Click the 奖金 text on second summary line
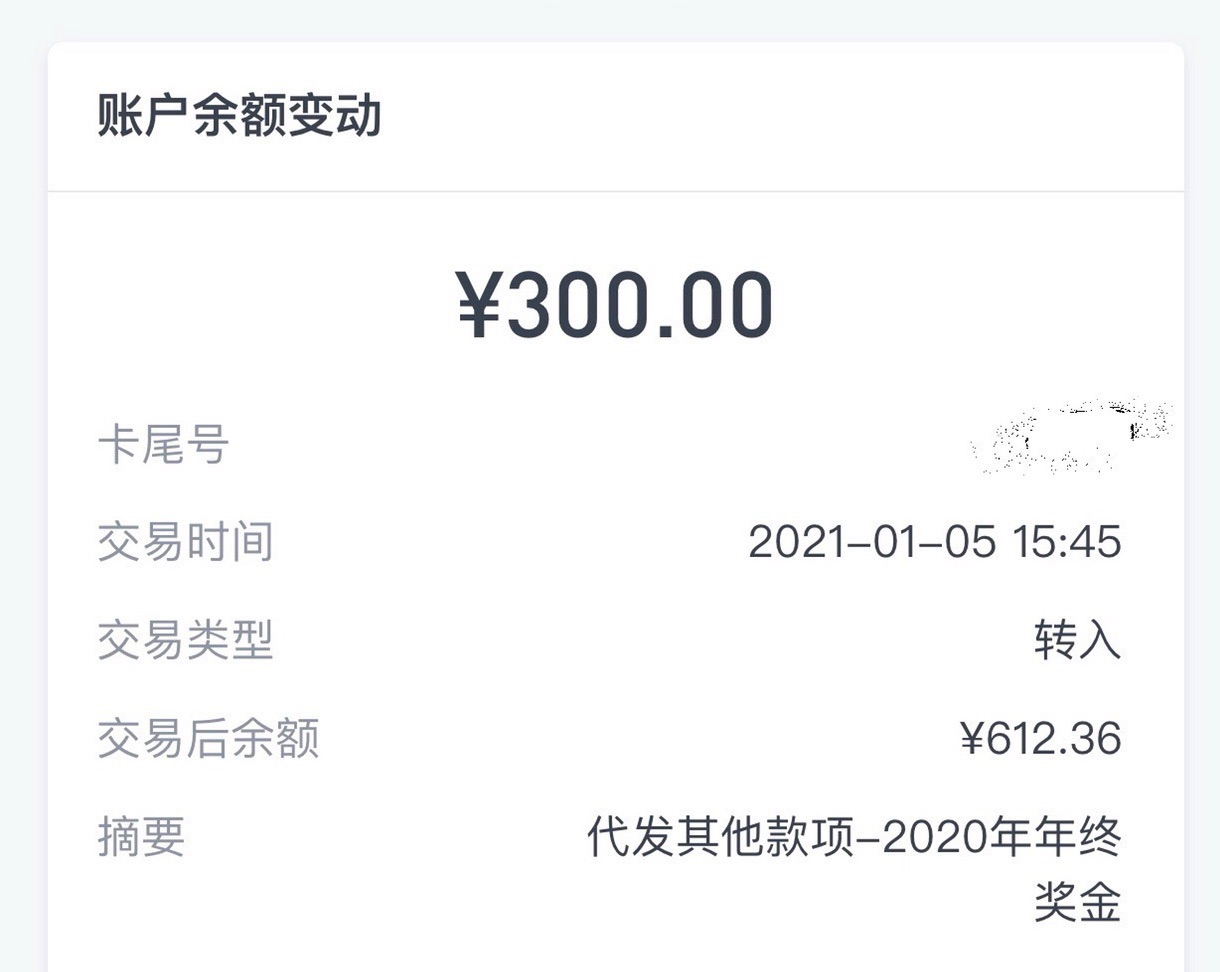 (1077, 902)
